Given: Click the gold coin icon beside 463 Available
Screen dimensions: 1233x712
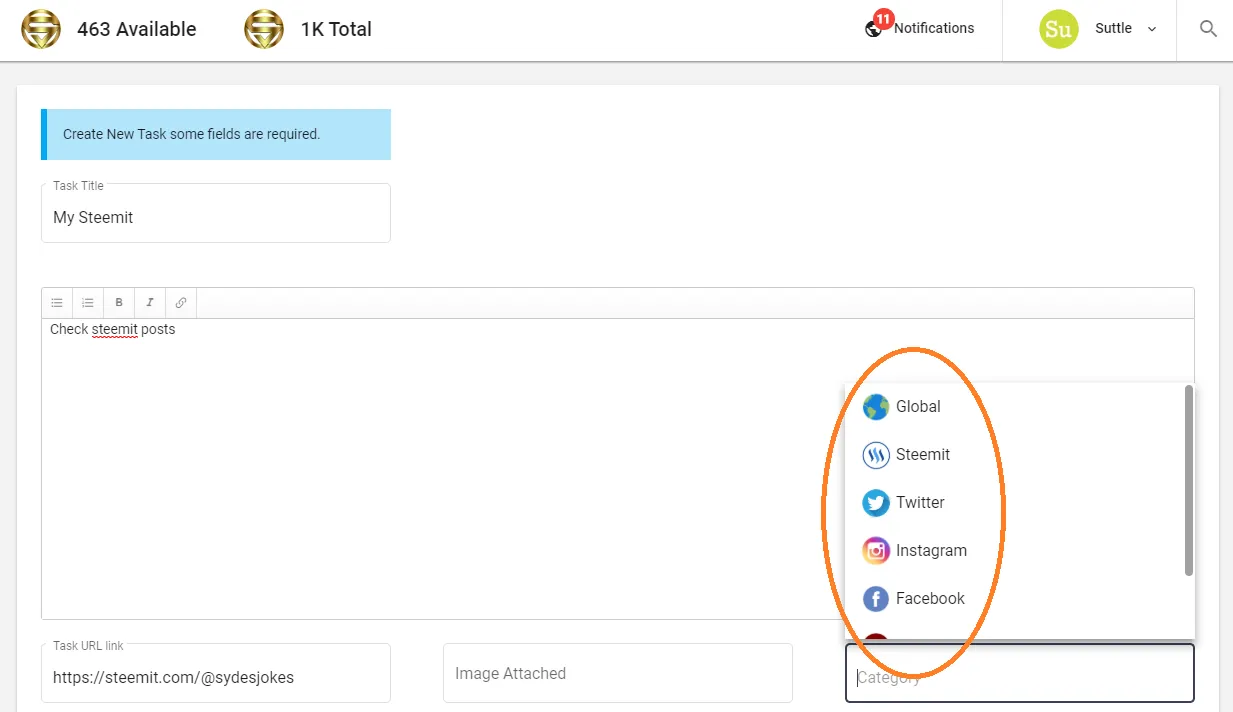Looking at the screenshot, I should 41,29.
